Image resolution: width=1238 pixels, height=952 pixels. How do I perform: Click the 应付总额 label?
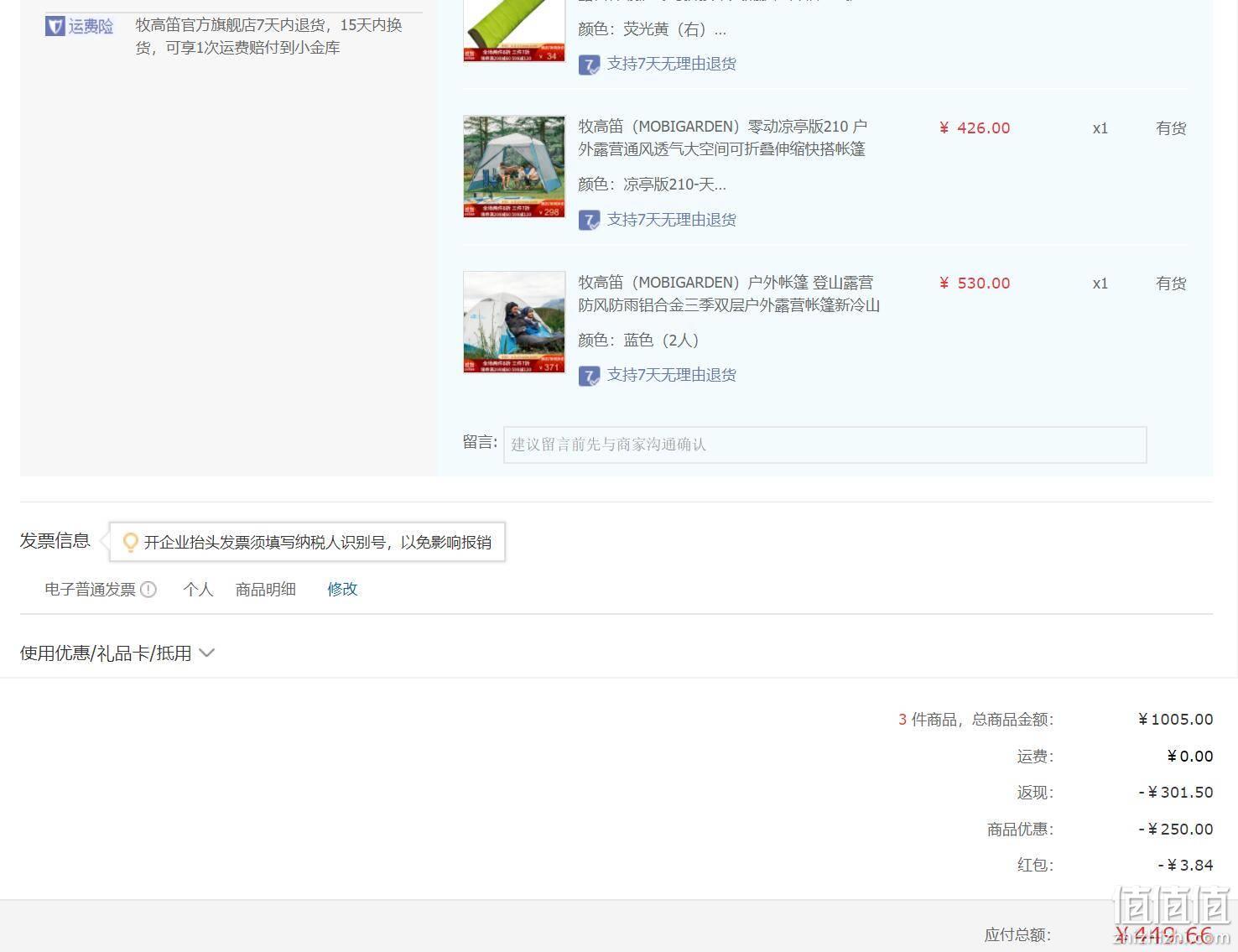click(1017, 934)
